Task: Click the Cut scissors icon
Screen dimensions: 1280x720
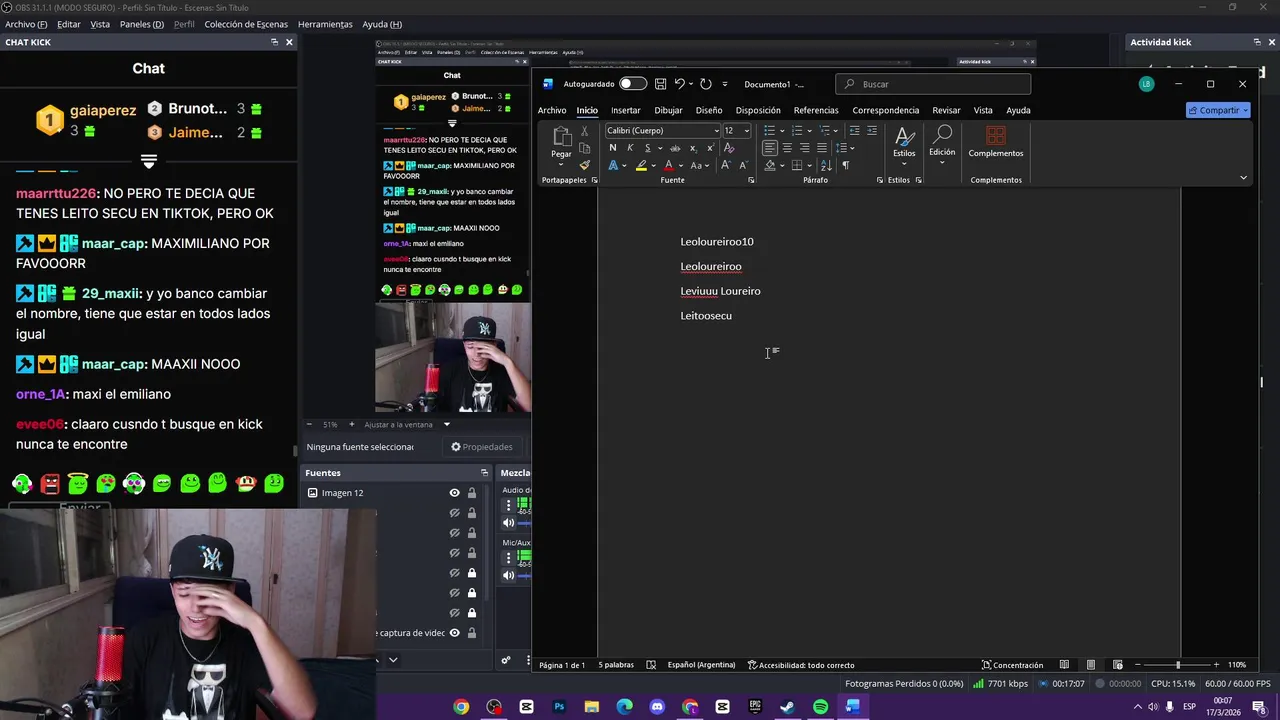Action: click(x=585, y=130)
